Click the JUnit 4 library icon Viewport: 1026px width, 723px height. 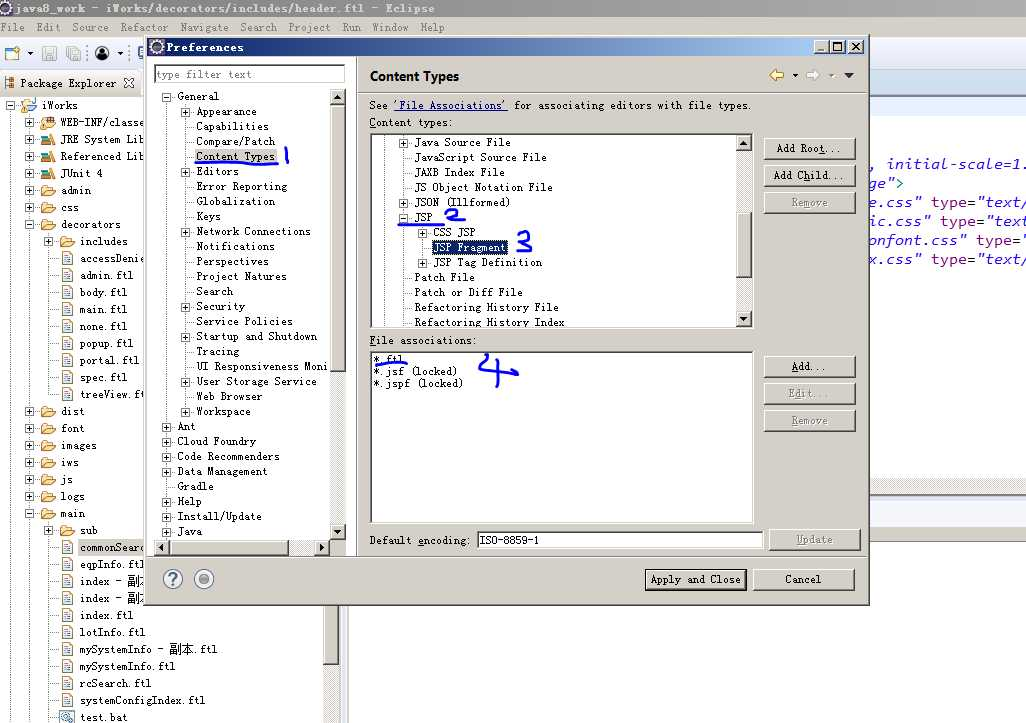pos(48,173)
